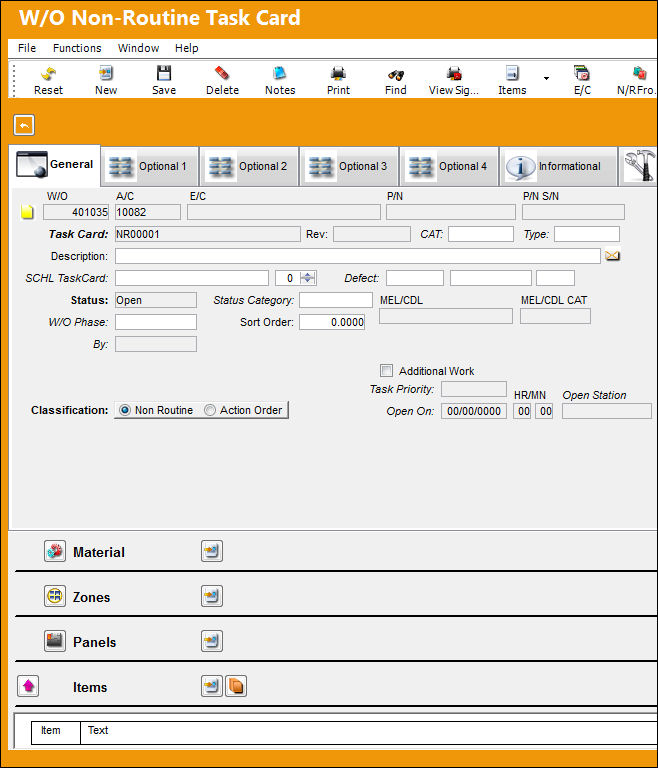Open the tools tab with wrench and hammer

point(638,166)
